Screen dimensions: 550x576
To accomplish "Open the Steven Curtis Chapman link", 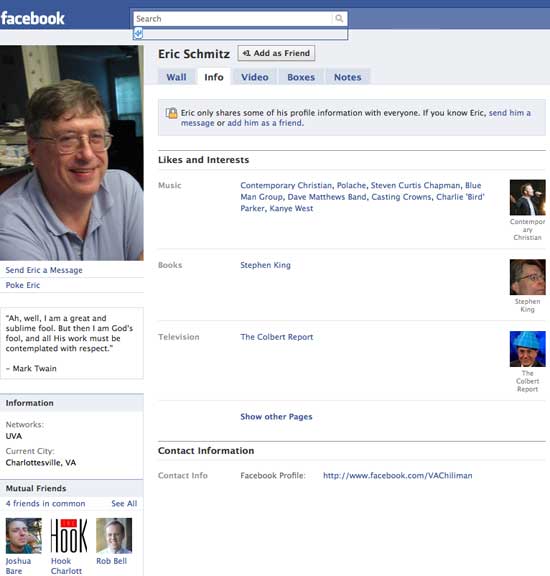I will point(415,186).
